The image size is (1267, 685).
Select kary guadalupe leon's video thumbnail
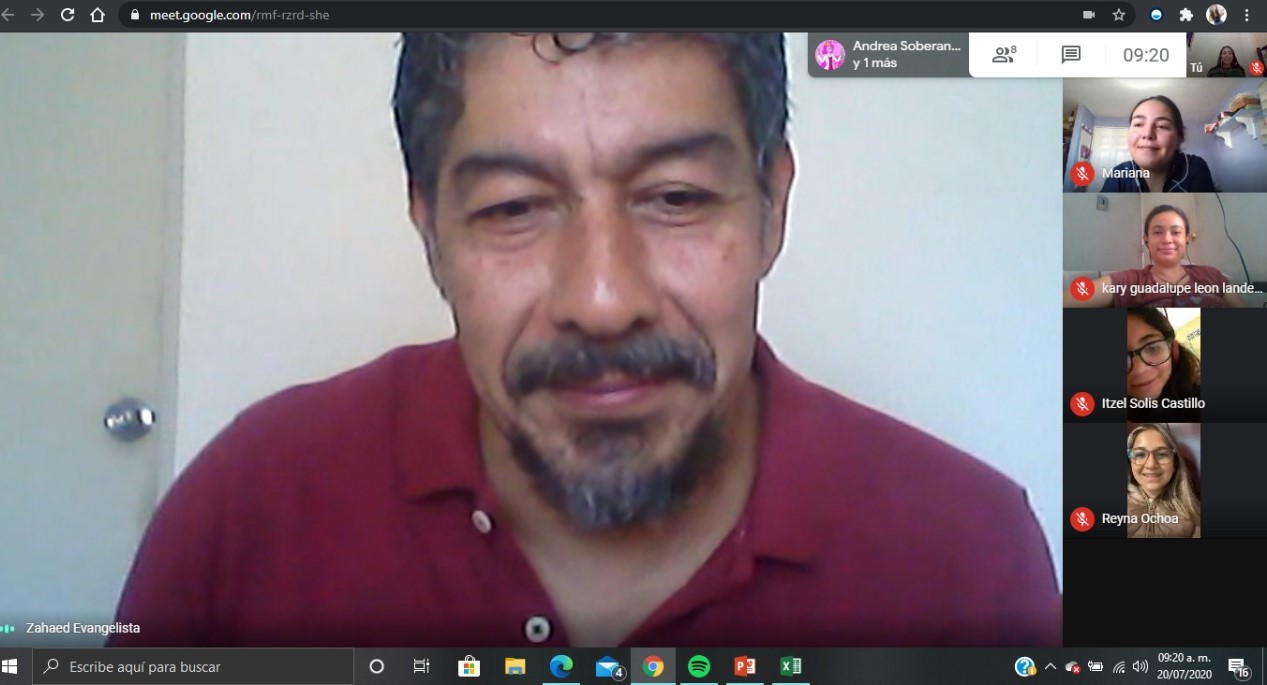1165,250
